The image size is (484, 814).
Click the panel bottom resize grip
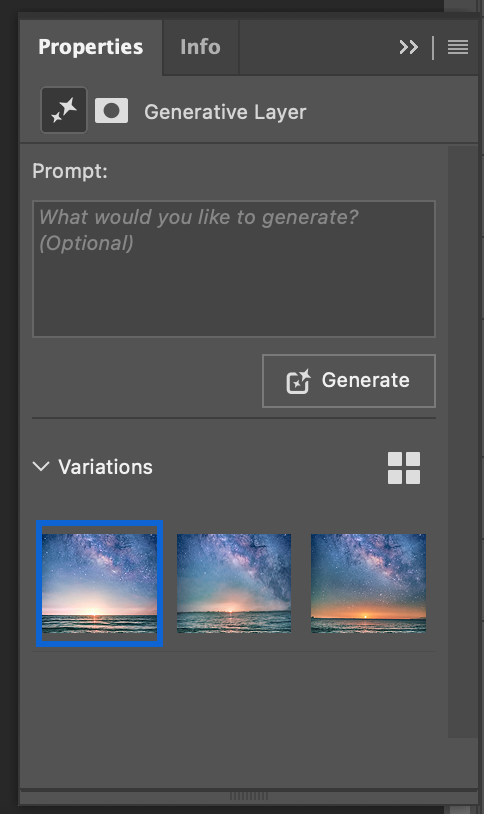(x=249, y=796)
